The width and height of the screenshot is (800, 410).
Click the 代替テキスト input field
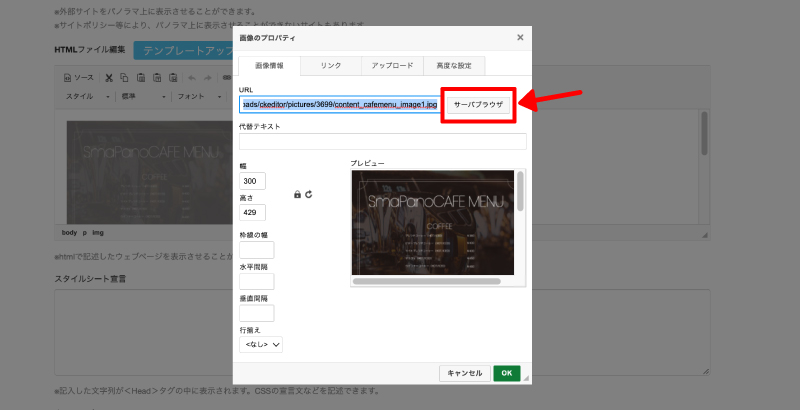(x=382, y=142)
